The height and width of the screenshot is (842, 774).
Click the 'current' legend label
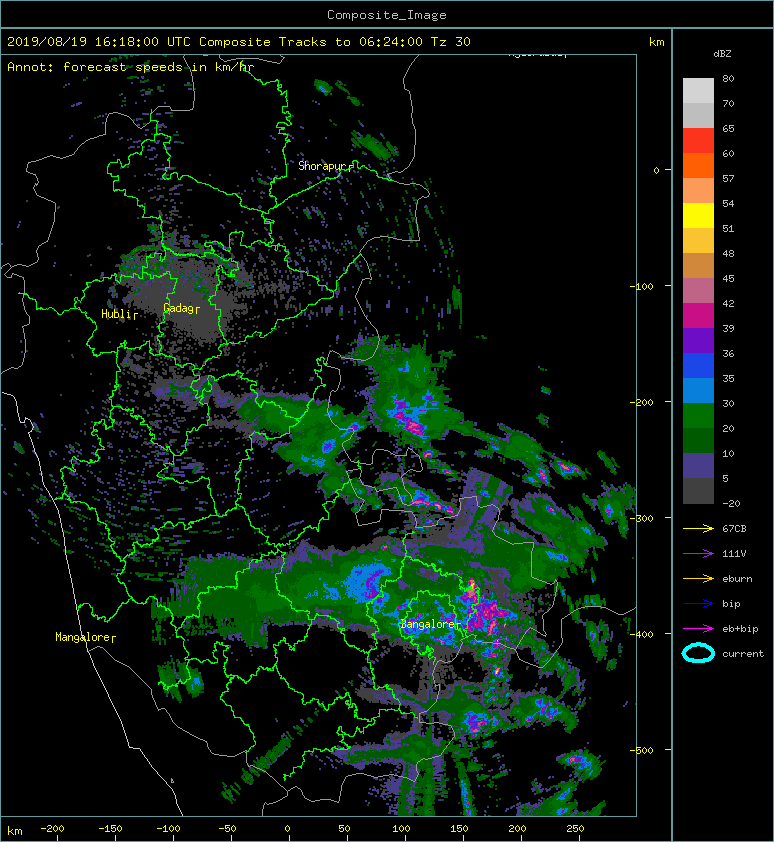click(x=743, y=654)
